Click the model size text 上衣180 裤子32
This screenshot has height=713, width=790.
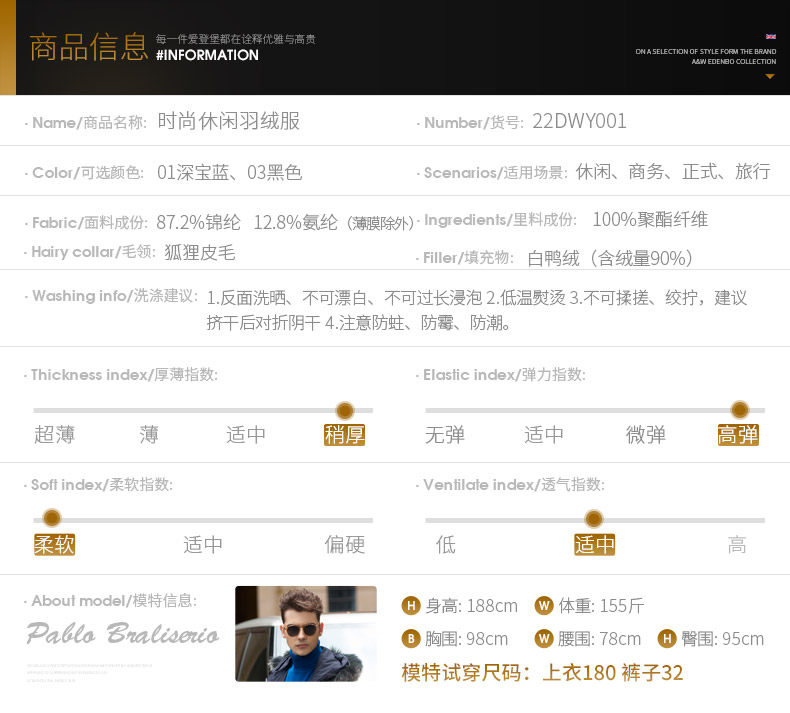click(613, 673)
